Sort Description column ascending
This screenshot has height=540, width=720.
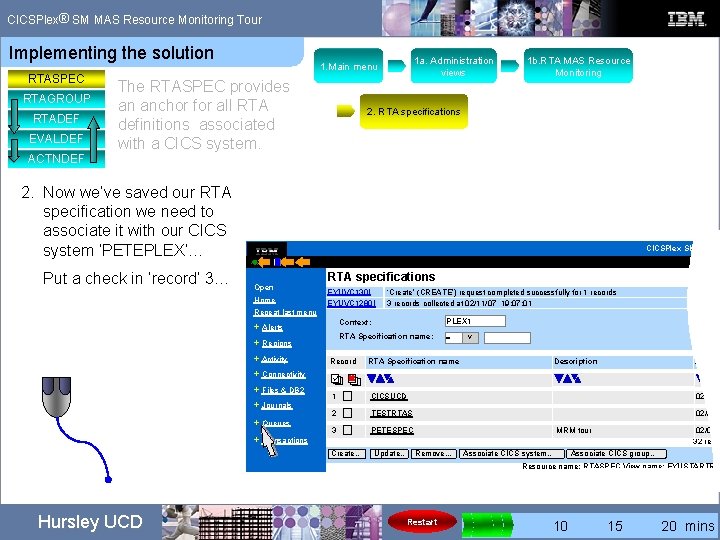click(568, 379)
